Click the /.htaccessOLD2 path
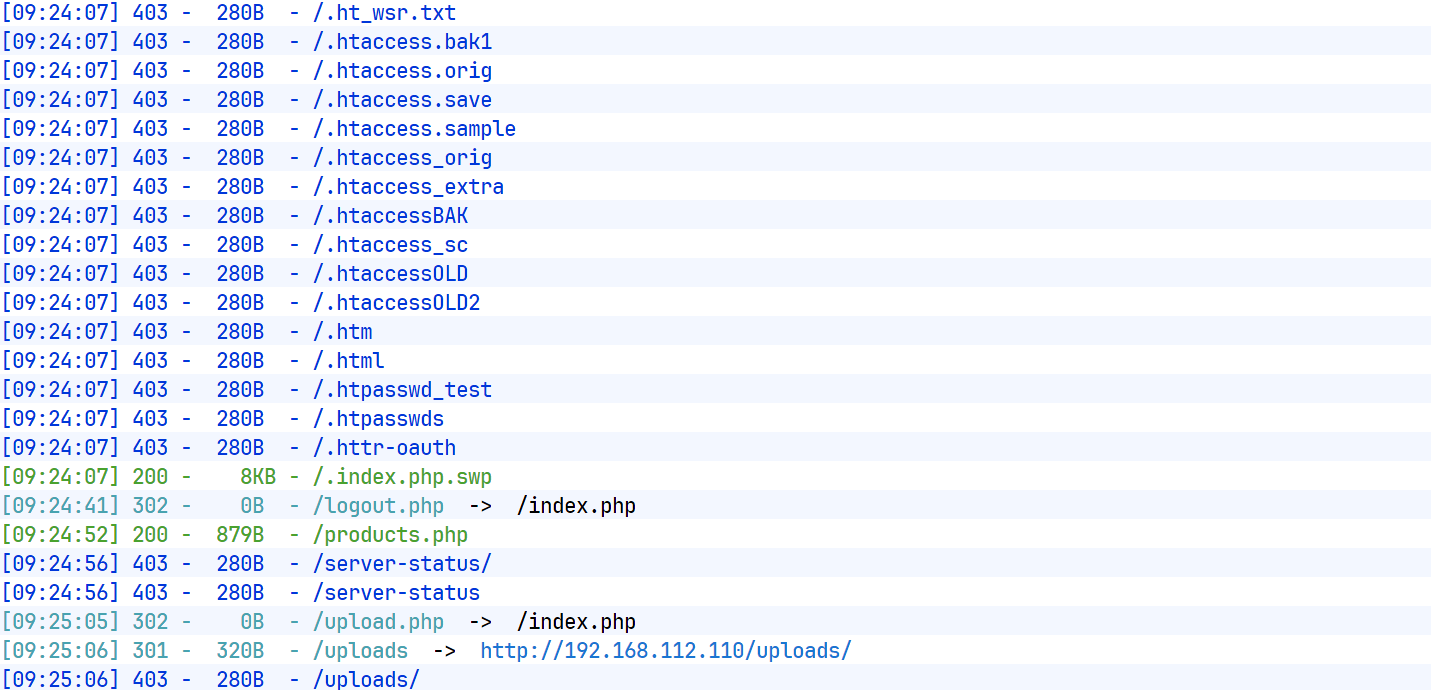The height and width of the screenshot is (690, 1431). pyautogui.click(x=396, y=303)
